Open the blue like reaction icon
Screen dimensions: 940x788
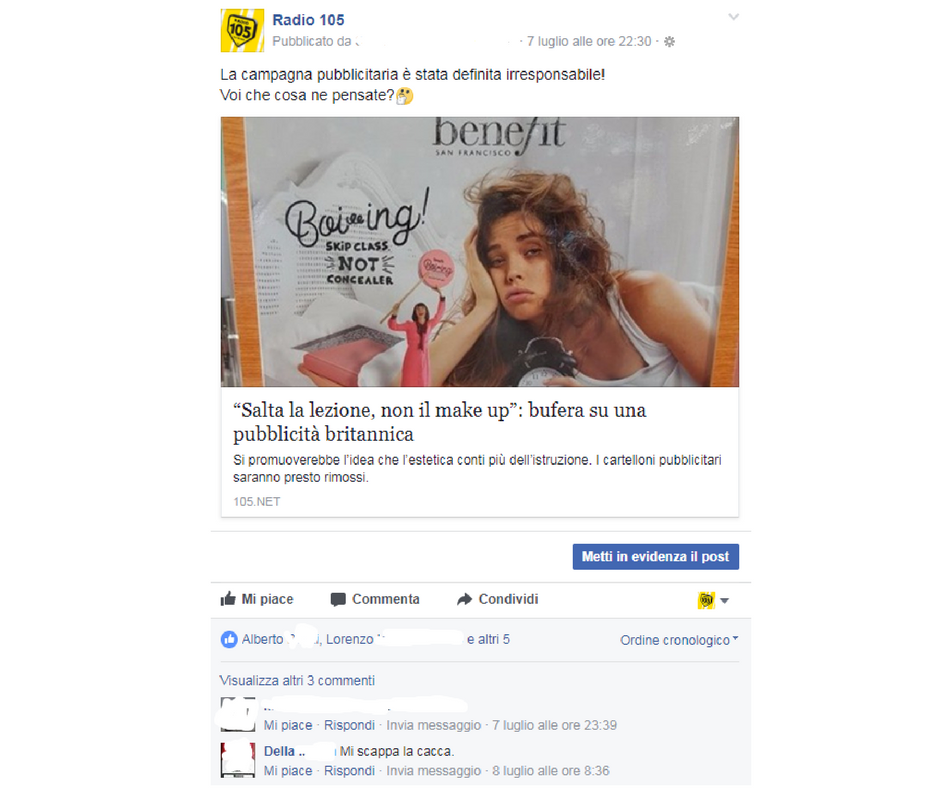(x=229, y=639)
